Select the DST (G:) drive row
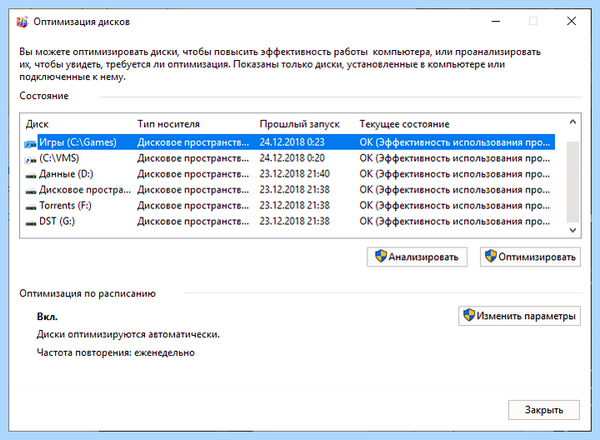 290,221
